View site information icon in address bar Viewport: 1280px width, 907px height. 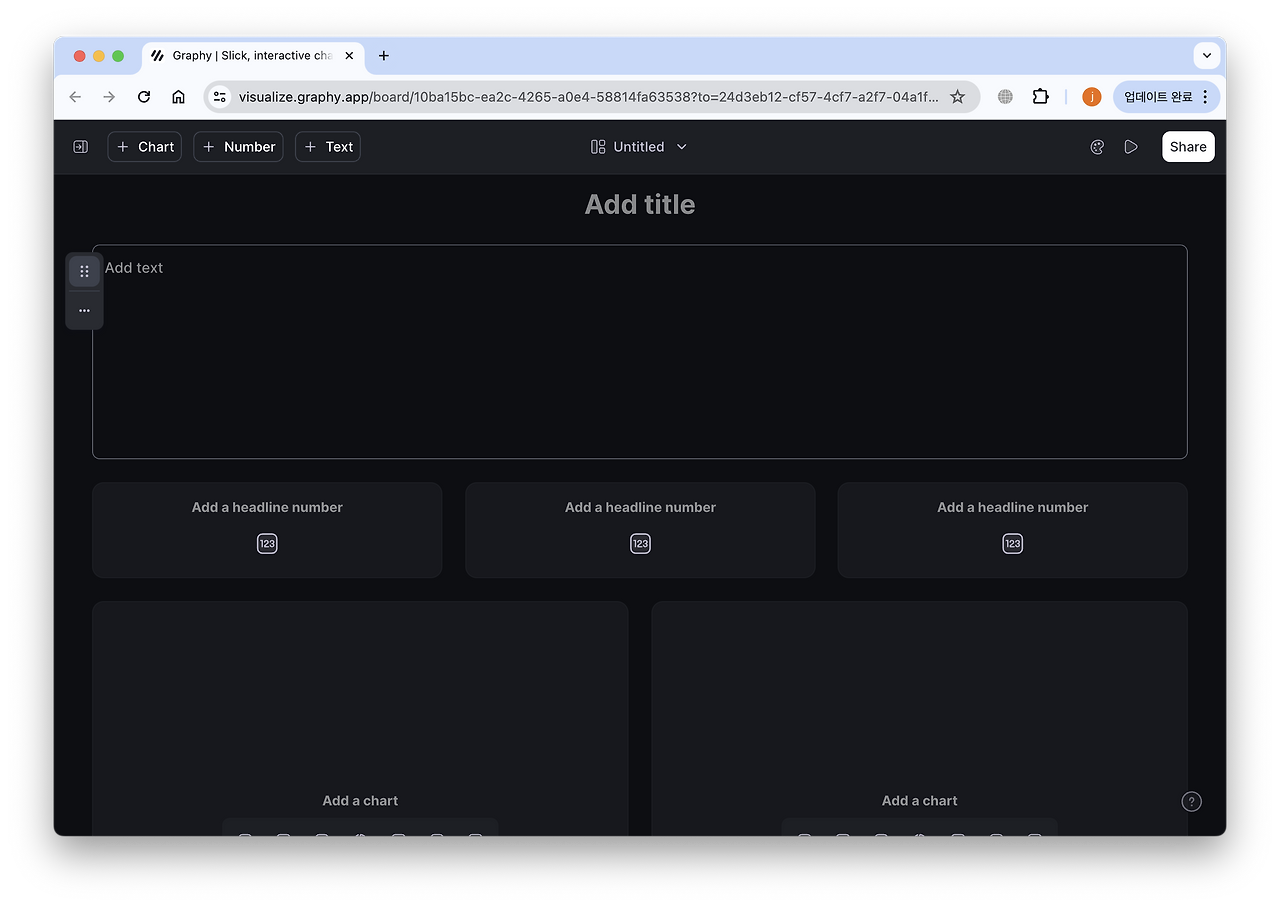point(220,97)
